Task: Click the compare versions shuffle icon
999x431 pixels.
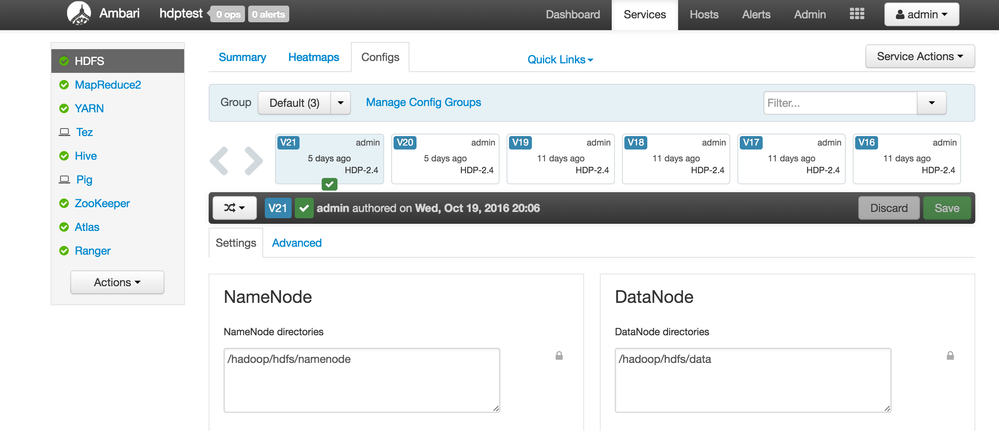Action: click(234, 208)
